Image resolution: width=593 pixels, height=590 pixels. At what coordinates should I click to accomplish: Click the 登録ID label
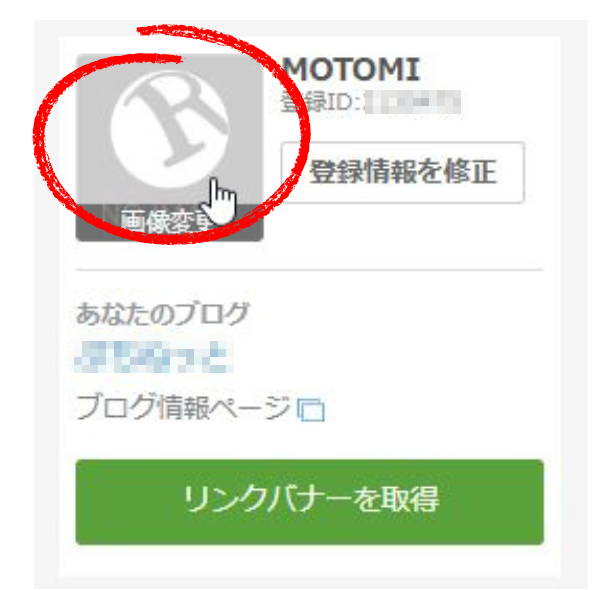(322, 102)
